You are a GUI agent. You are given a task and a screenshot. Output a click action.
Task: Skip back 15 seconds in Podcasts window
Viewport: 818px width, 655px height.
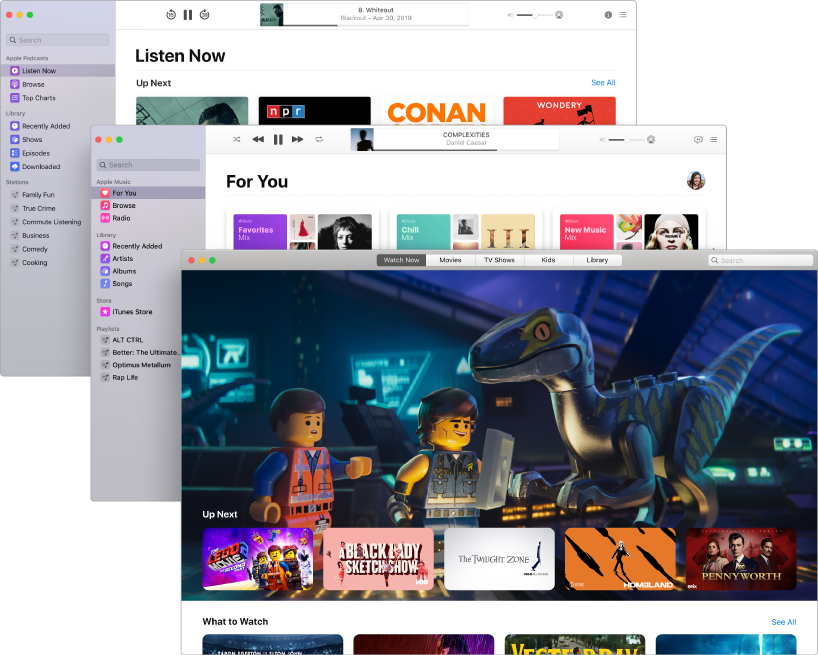171,15
